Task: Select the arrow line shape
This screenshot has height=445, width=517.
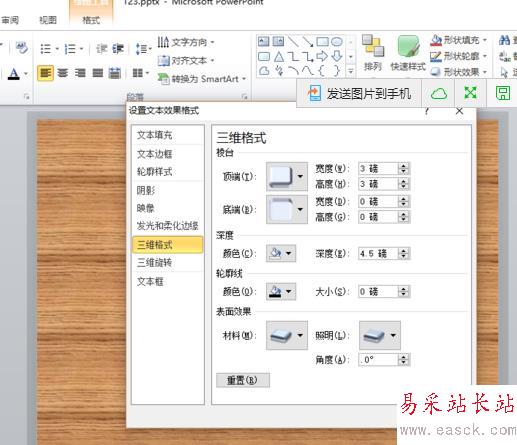Action: click(x=307, y=41)
